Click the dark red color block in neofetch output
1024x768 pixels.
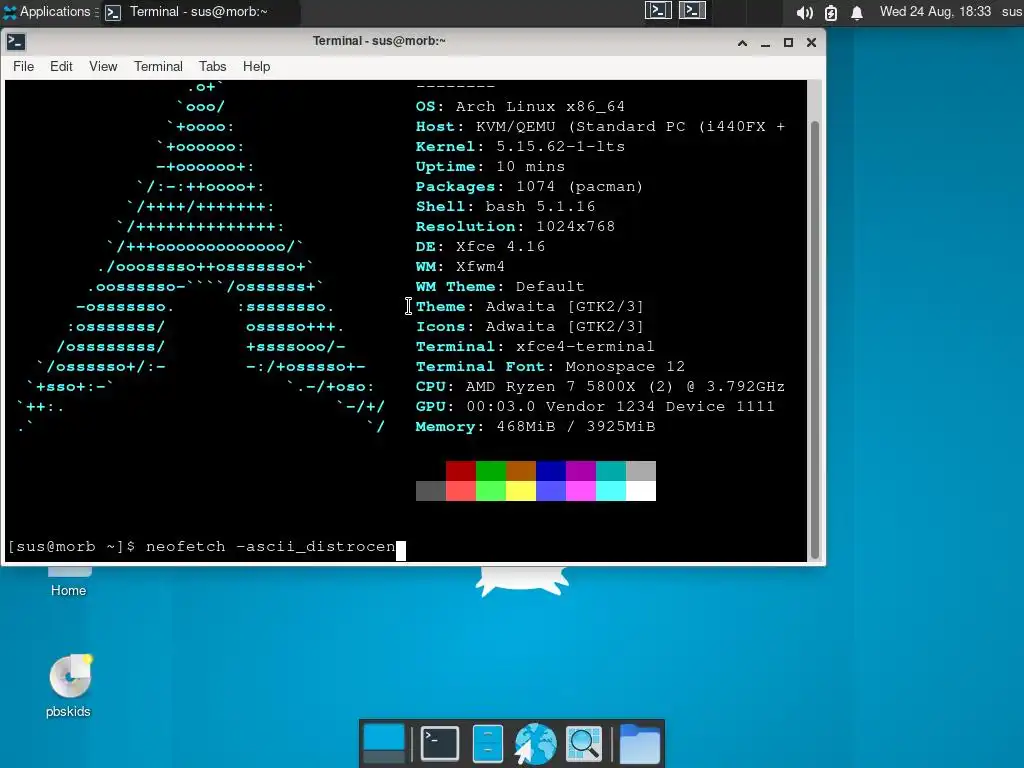point(461,471)
